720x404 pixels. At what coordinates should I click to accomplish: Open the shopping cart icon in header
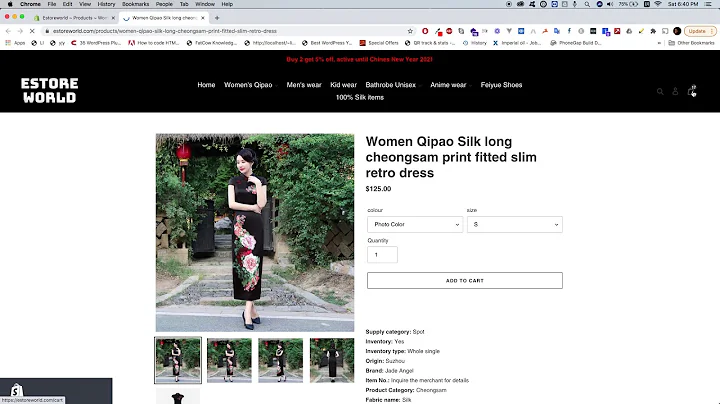691,91
